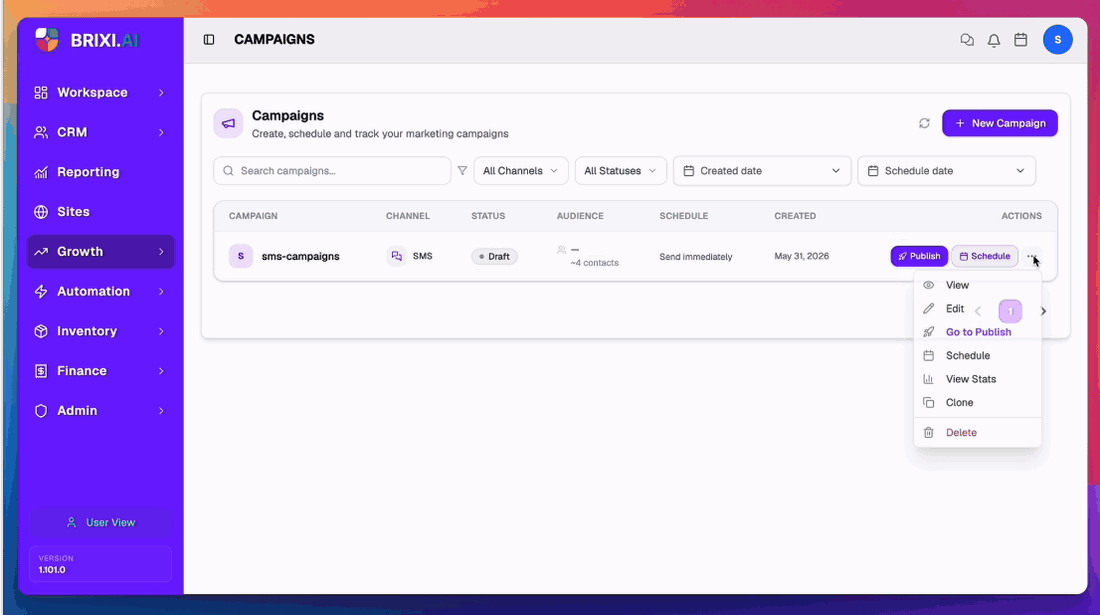Image resolution: width=1100 pixels, height=615 pixels.
Task: Click the New Campaign button
Action: (x=1000, y=123)
